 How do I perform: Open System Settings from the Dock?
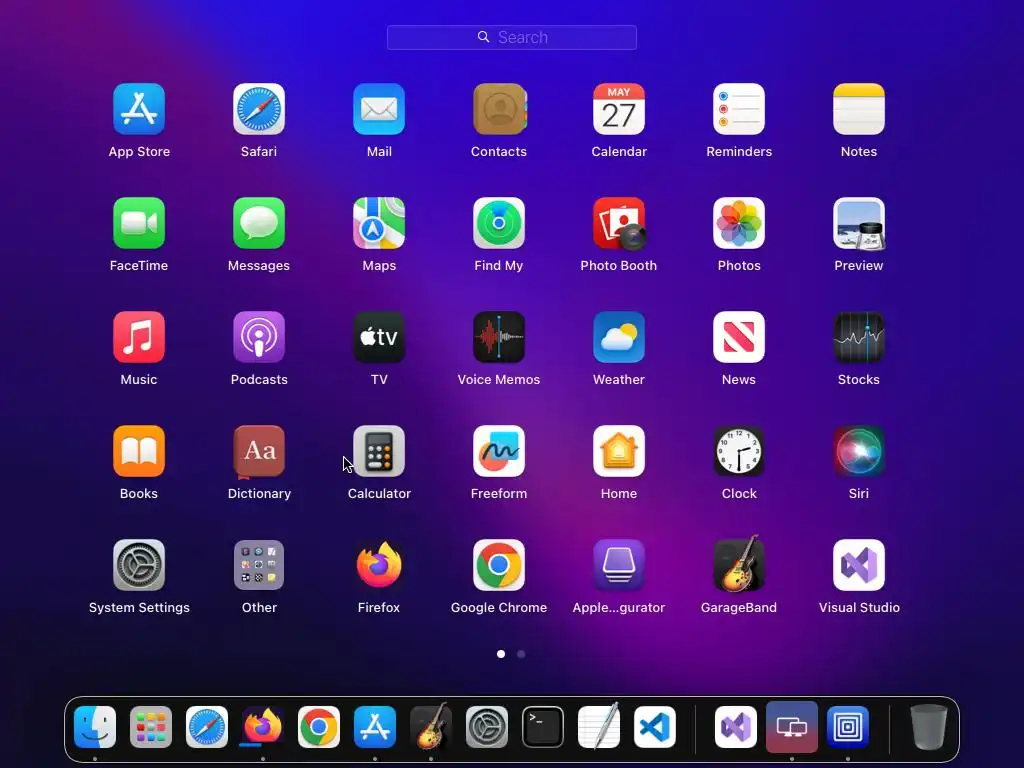tap(487, 727)
